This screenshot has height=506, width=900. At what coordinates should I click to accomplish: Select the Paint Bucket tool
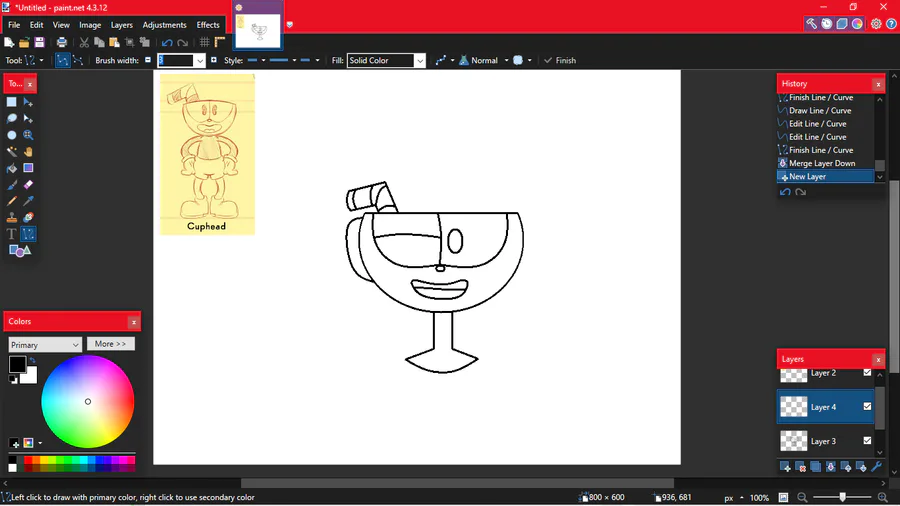tap(11, 168)
